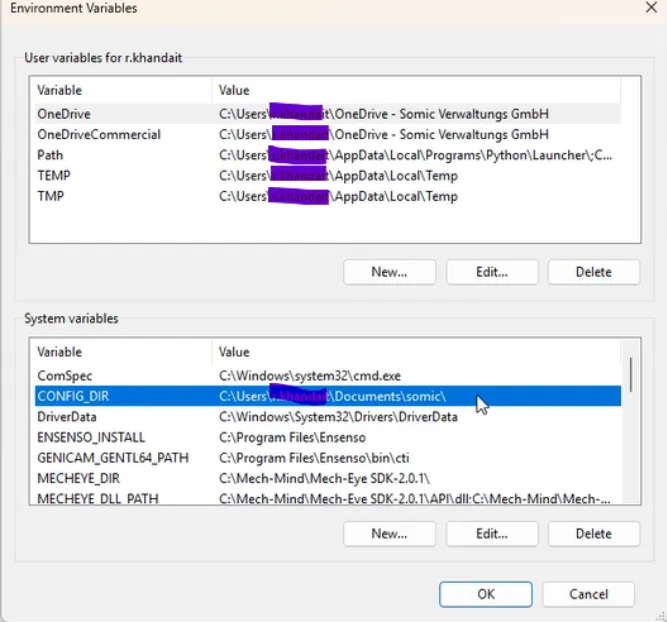Click Path value ending Python\Launcher

(416, 155)
